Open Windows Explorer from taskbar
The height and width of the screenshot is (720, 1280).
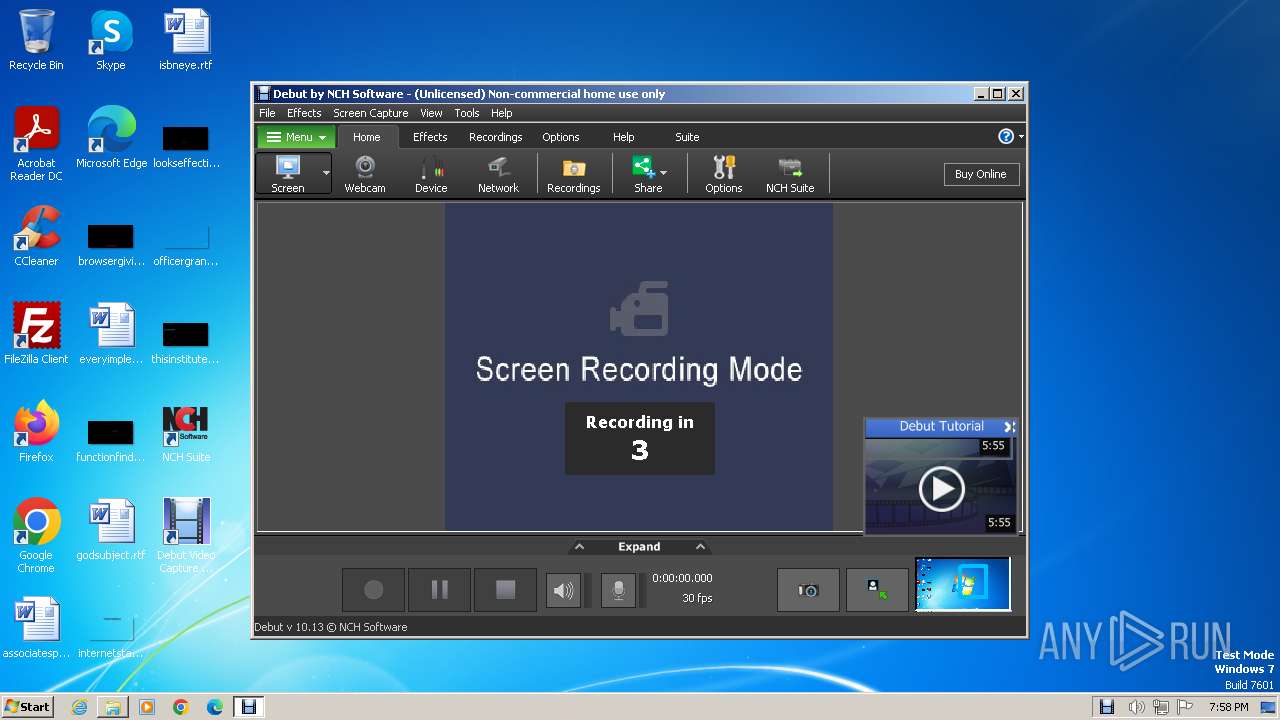(x=113, y=707)
